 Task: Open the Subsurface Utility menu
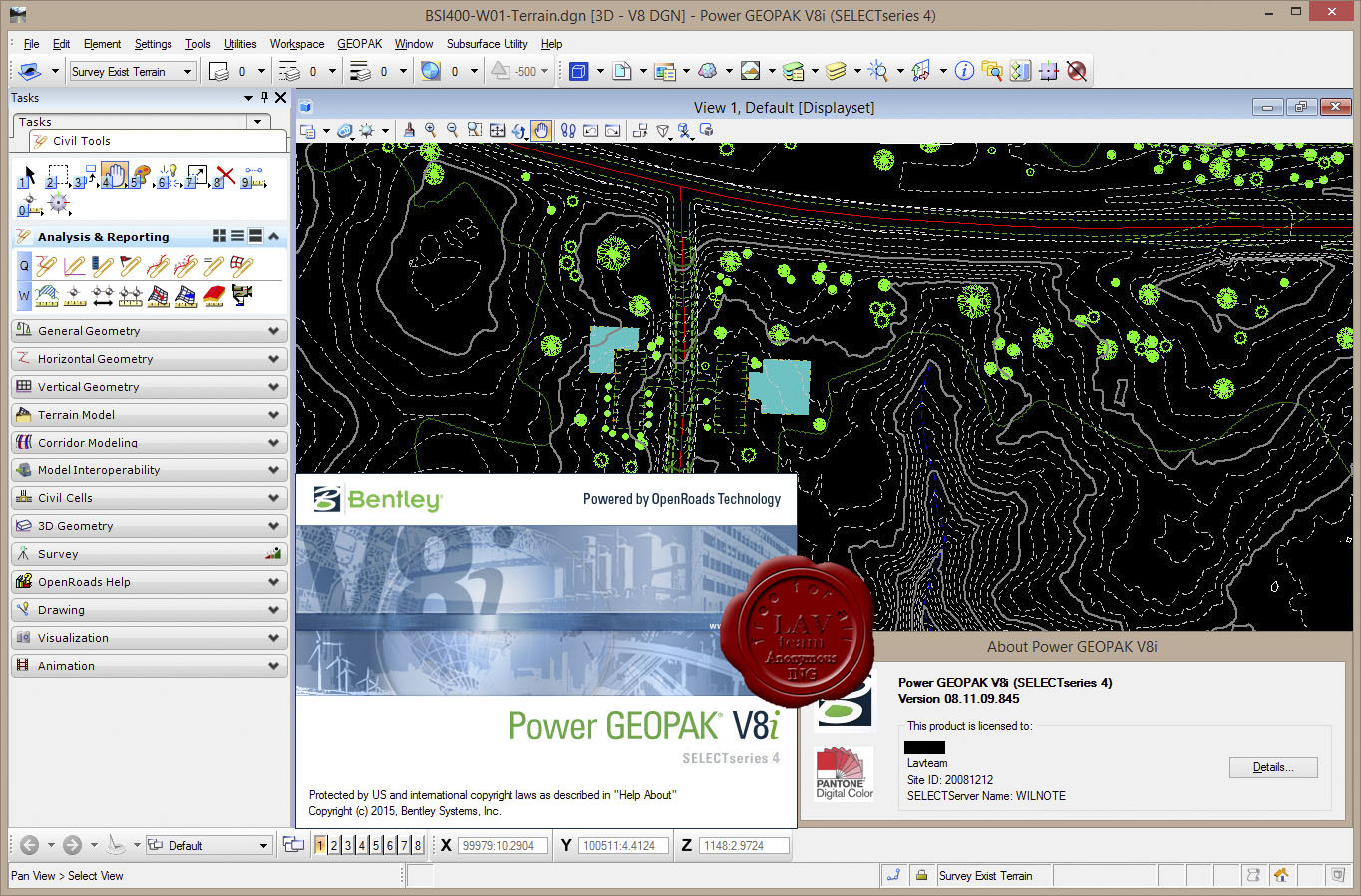pyautogui.click(x=487, y=44)
